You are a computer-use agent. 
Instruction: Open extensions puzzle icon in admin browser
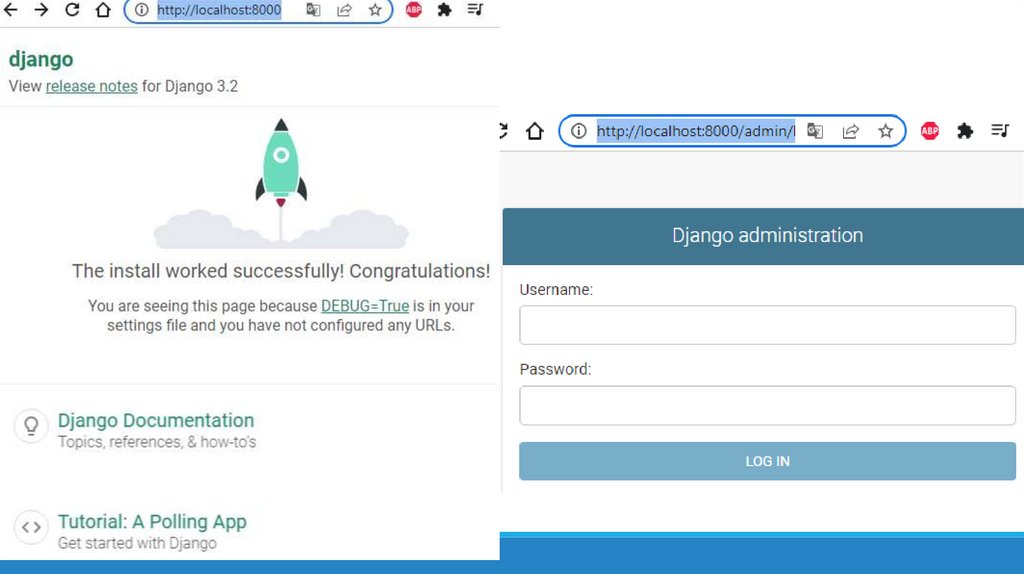point(965,131)
